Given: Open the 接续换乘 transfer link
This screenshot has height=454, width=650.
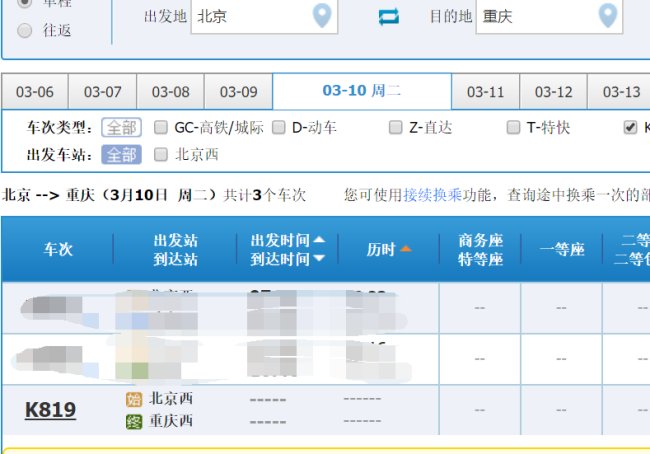Looking at the screenshot, I should click(432, 194).
